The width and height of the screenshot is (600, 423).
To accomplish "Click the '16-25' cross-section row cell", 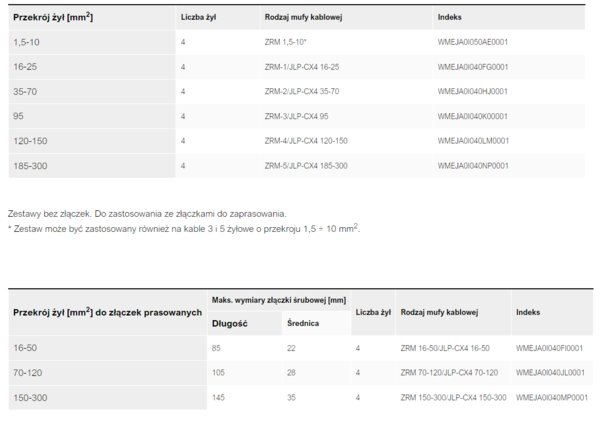I will coord(92,67).
